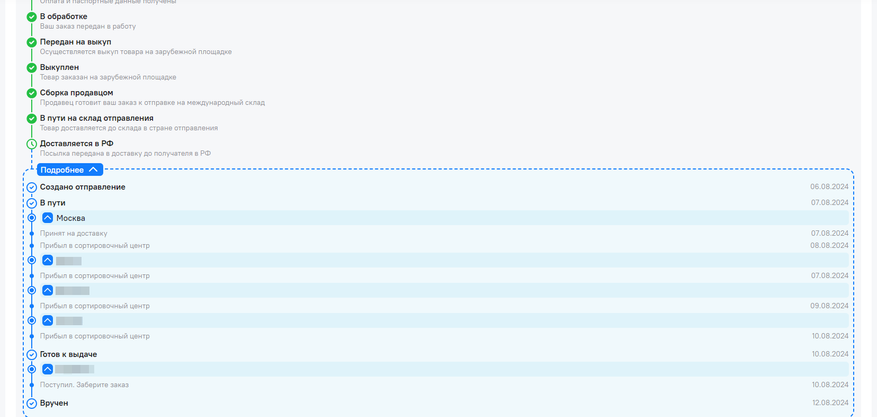Click the Москва location name

(71, 218)
